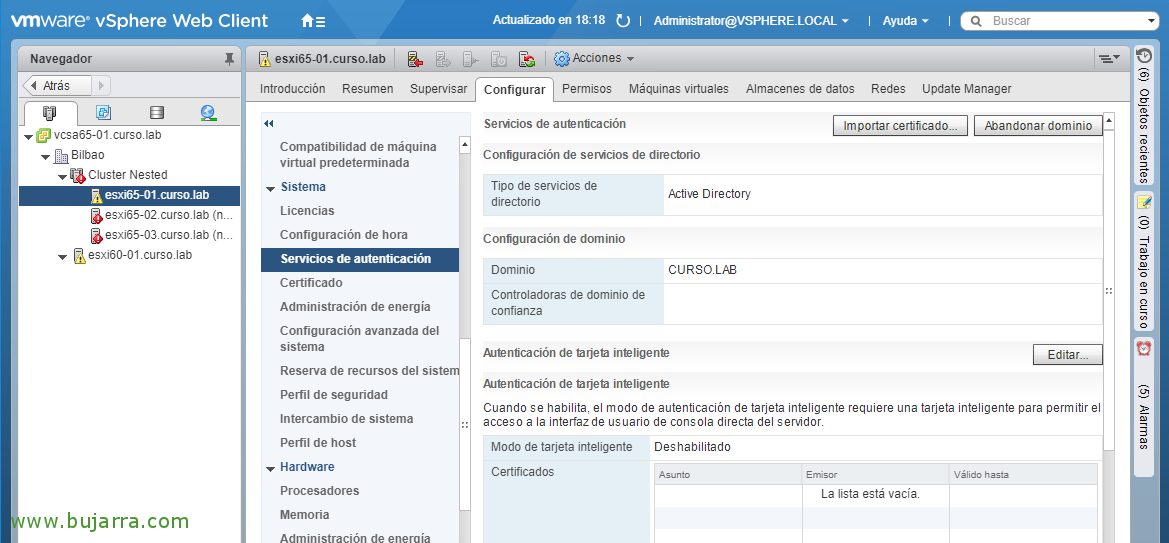Collapse the Cluster Nested node

(63, 176)
